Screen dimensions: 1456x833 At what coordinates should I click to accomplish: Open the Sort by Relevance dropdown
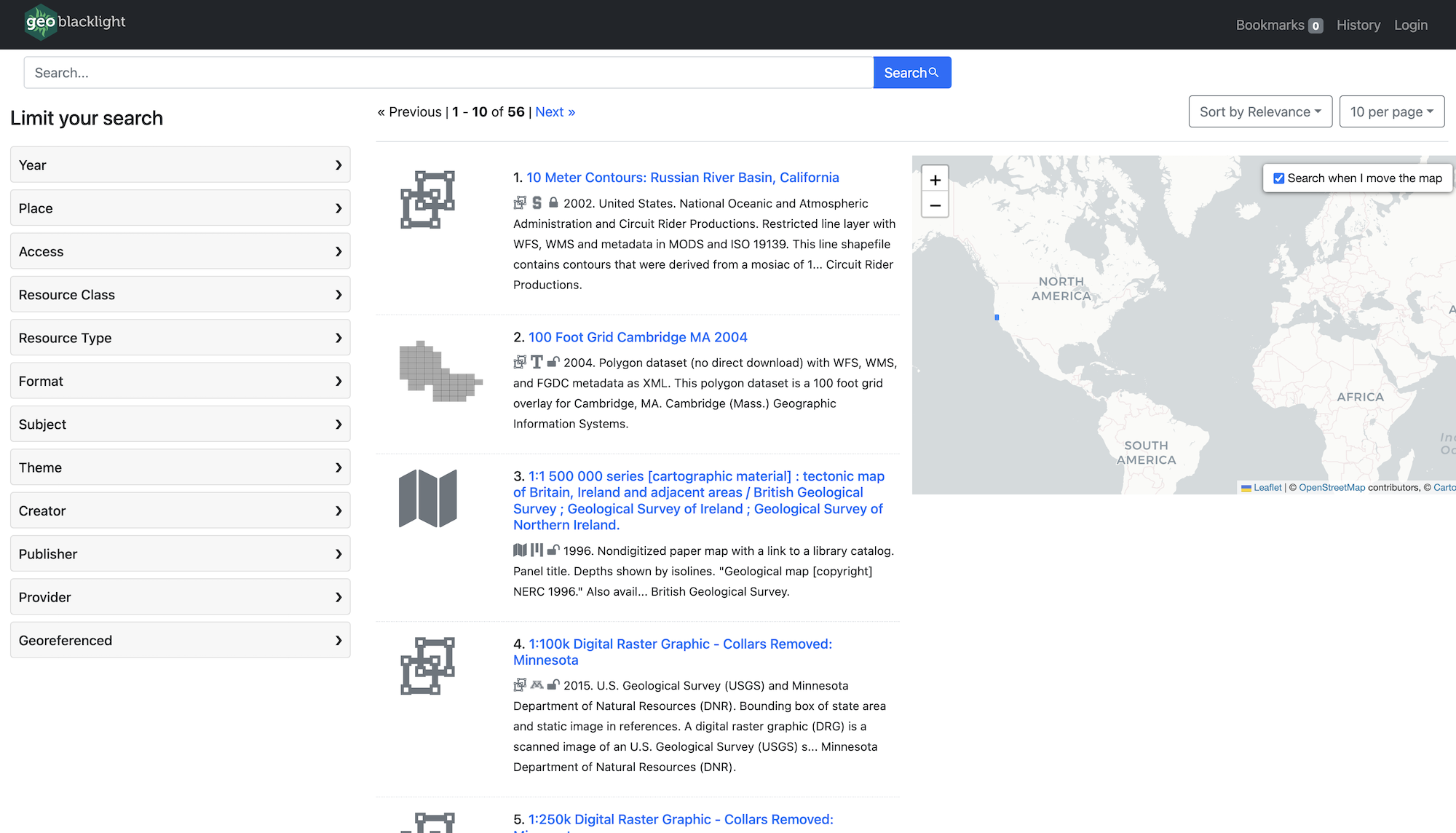pos(1260,111)
